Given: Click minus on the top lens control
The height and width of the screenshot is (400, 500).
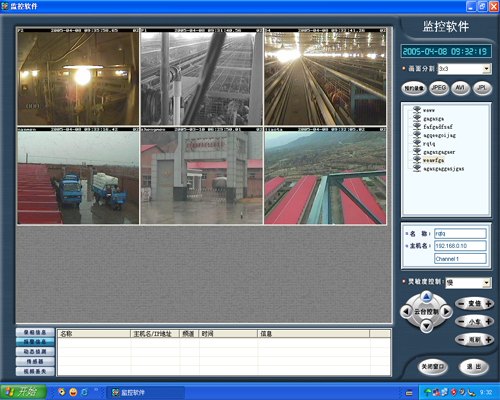Looking at the screenshot, I should [461, 304].
